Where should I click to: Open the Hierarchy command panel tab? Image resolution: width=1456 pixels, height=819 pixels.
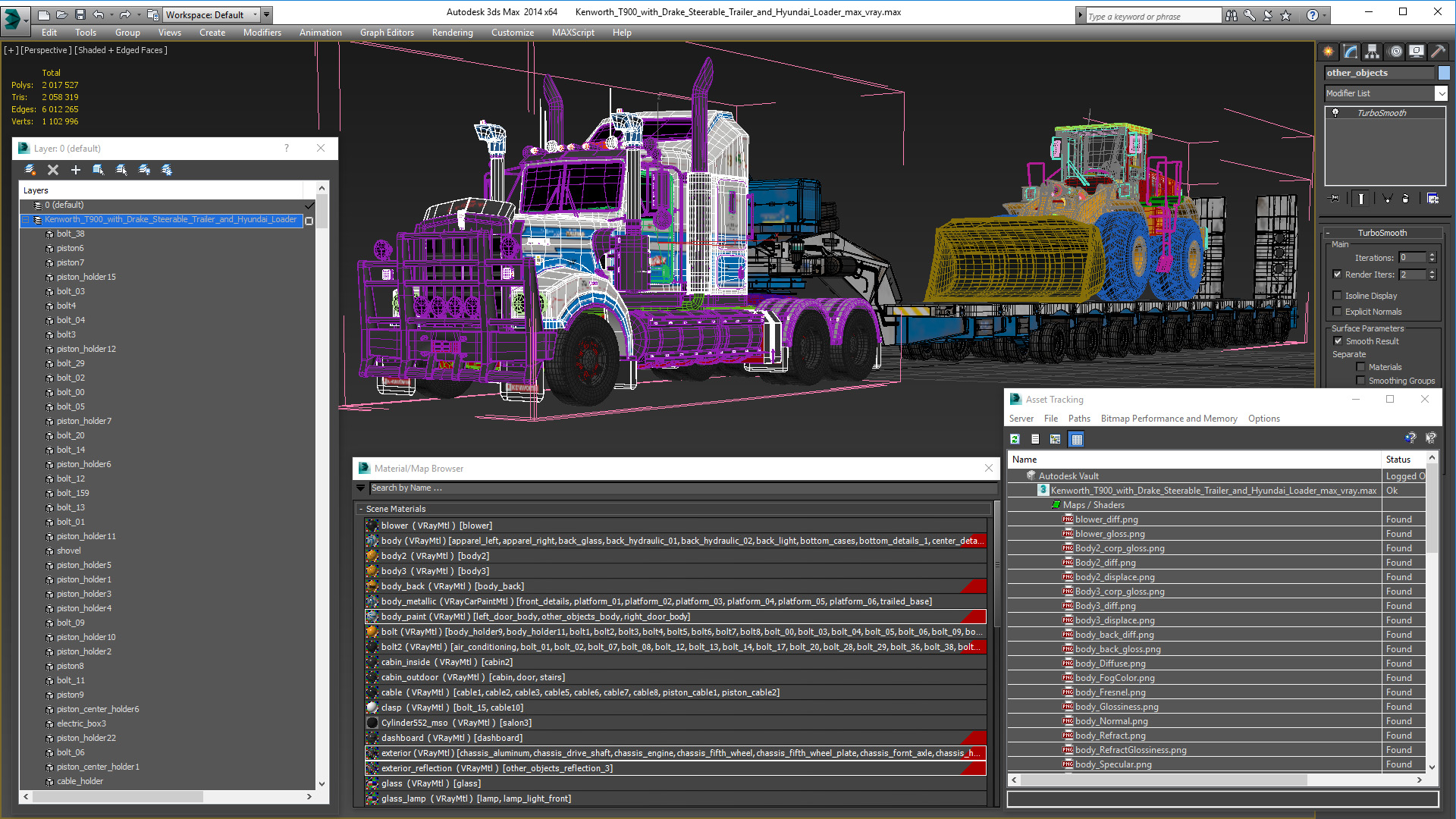[x=1373, y=52]
